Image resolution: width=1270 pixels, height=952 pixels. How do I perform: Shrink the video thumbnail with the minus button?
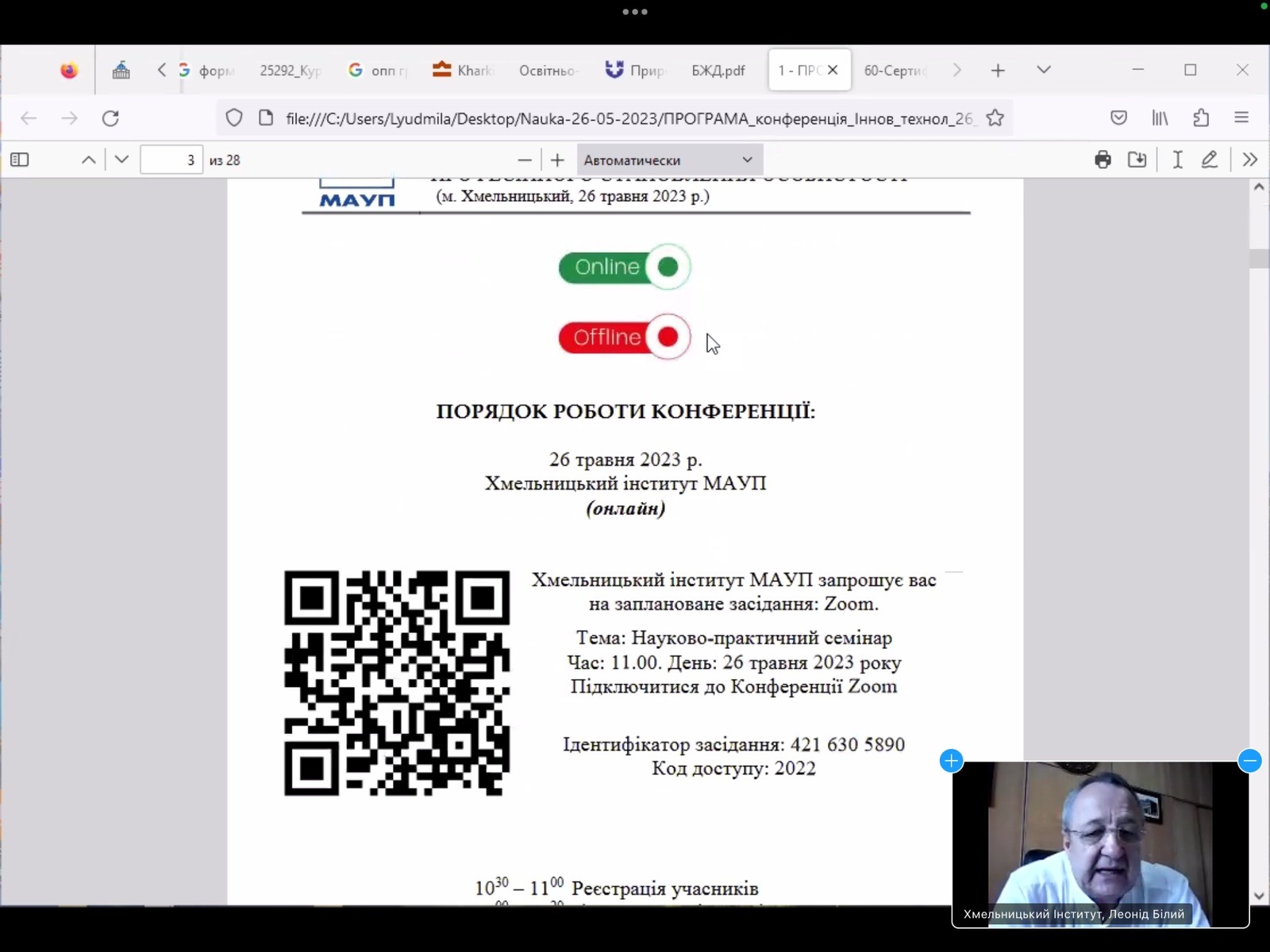(x=1249, y=761)
